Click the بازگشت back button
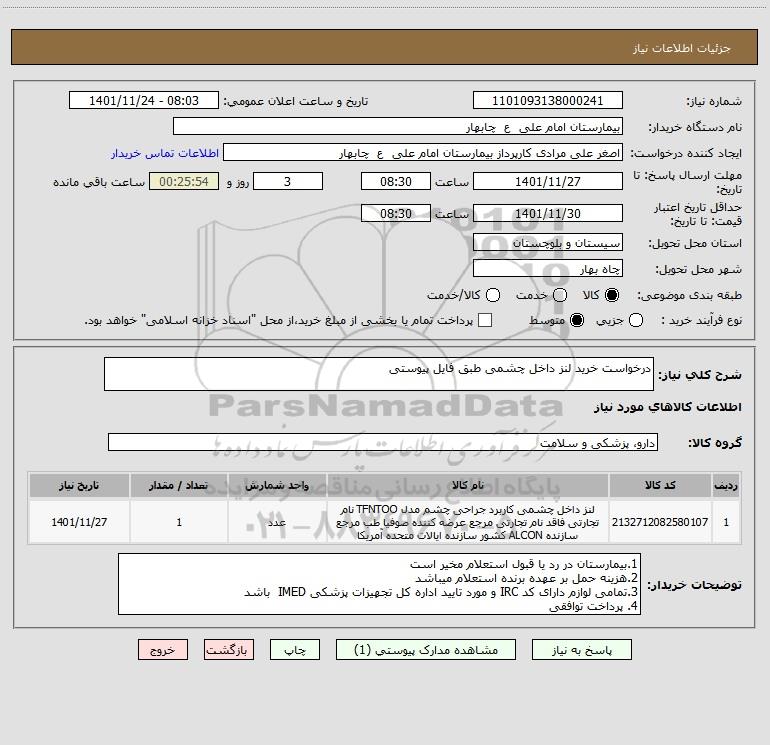The height and width of the screenshot is (745, 770). point(229,650)
